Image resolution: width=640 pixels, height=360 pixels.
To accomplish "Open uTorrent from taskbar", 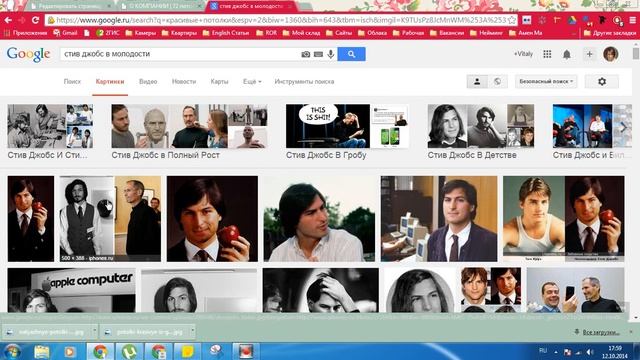I will 129,351.
